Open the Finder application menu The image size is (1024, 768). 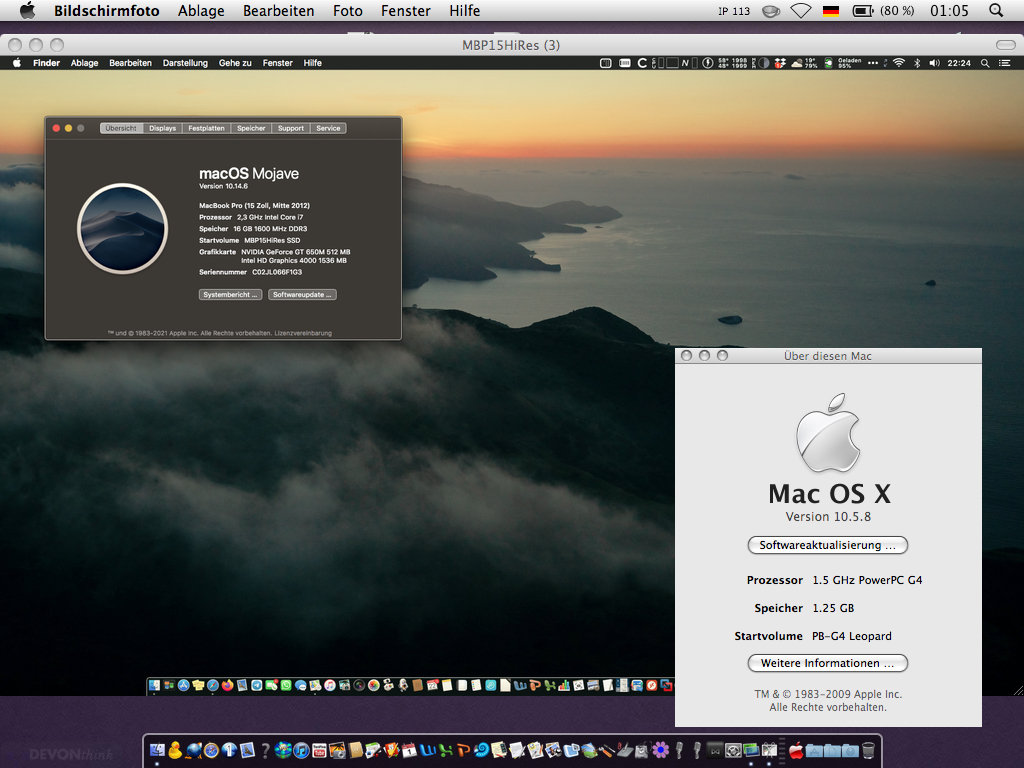46,63
